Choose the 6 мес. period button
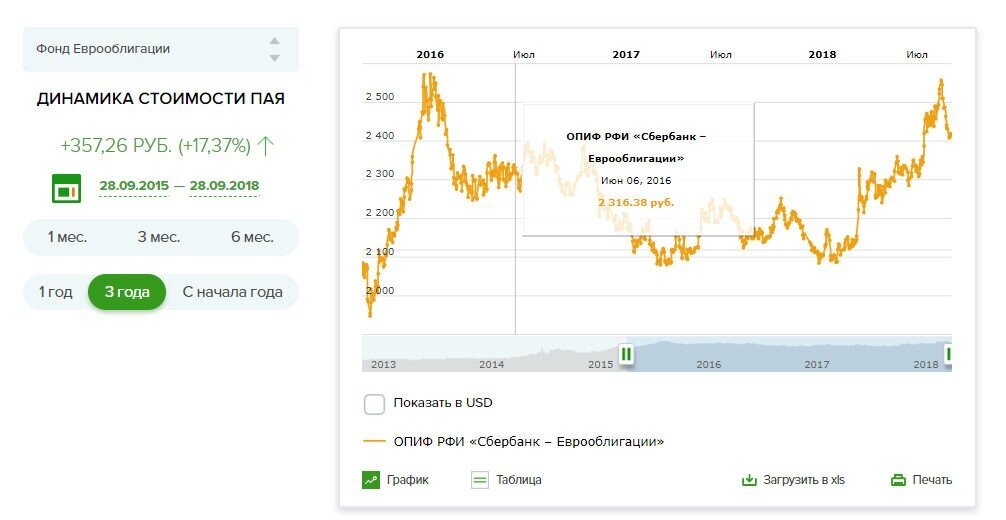 (x=252, y=238)
